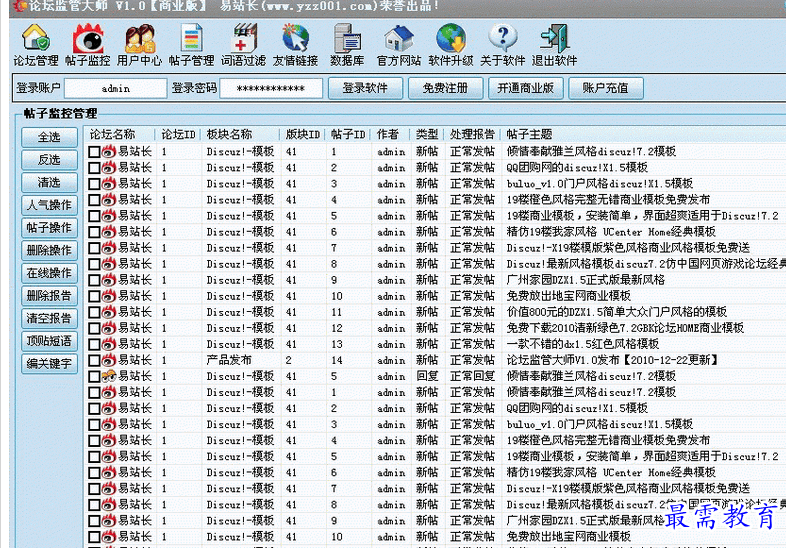786x548 pixels.
Task: Open 词语过滤 toolbar icon
Action: tap(244, 45)
